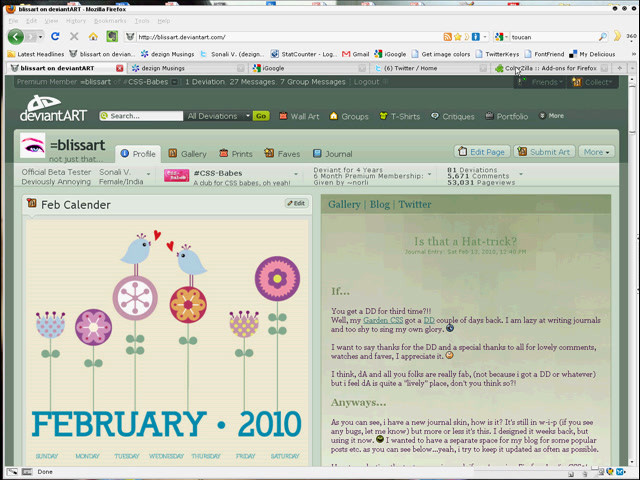640x480 pixels.
Task: Open Portfolio from the deviantART navigation
Action: pos(506,116)
